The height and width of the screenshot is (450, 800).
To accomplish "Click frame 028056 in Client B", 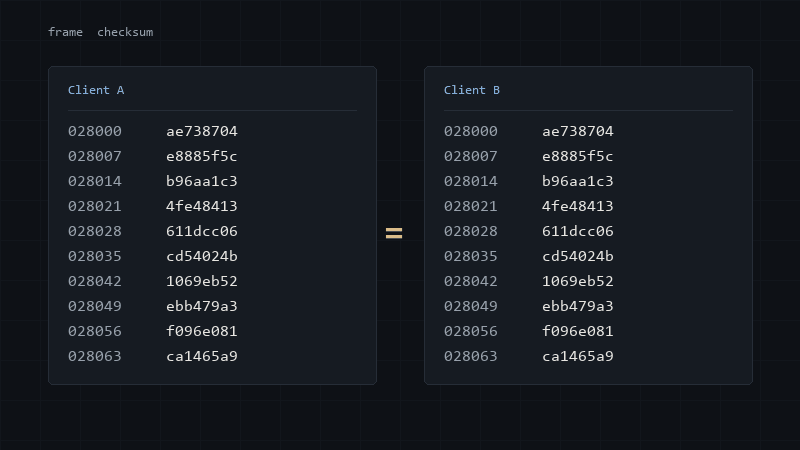I will tap(471, 331).
